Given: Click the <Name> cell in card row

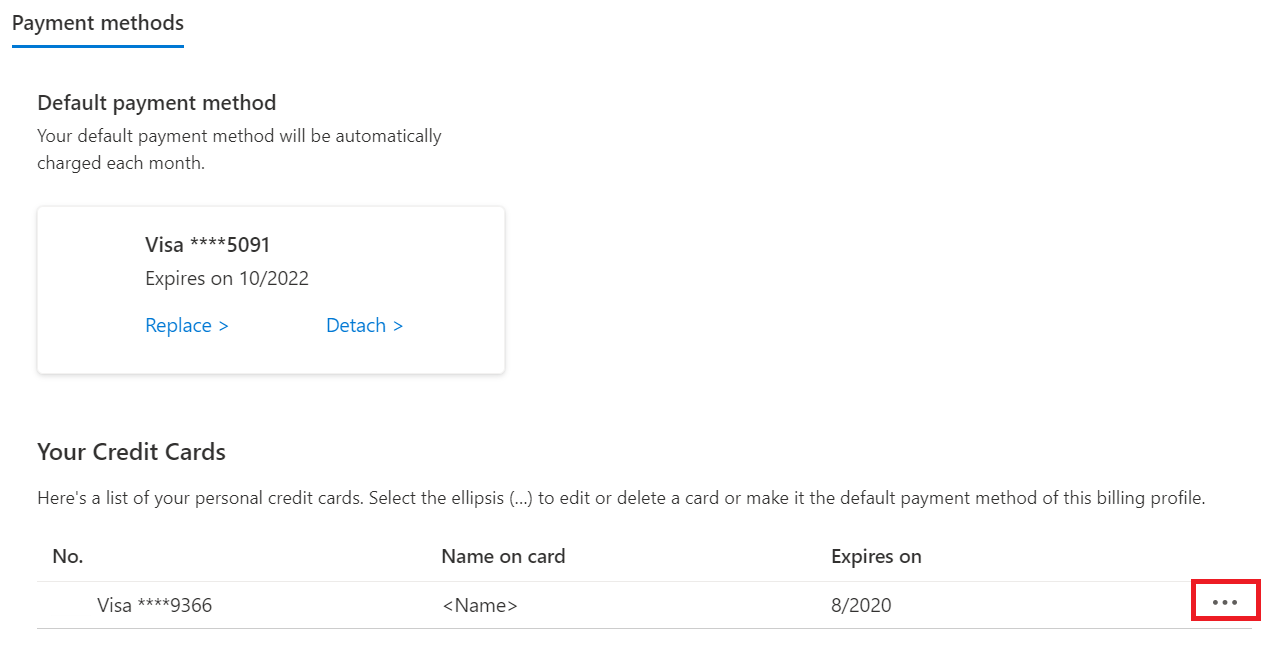Looking at the screenshot, I should 479,605.
